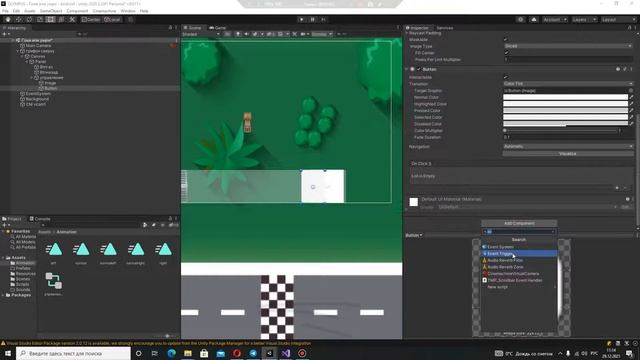Pick Disabled Color with eyedropper
The image size is (640, 360).
click(631, 124)
